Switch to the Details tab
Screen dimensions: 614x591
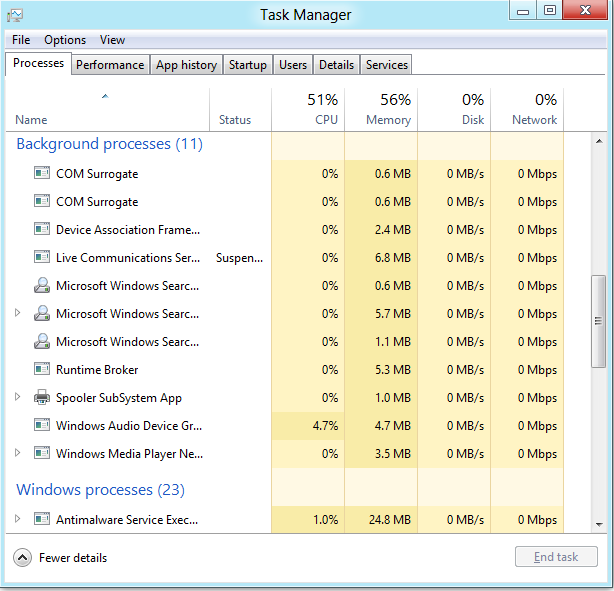336,65
